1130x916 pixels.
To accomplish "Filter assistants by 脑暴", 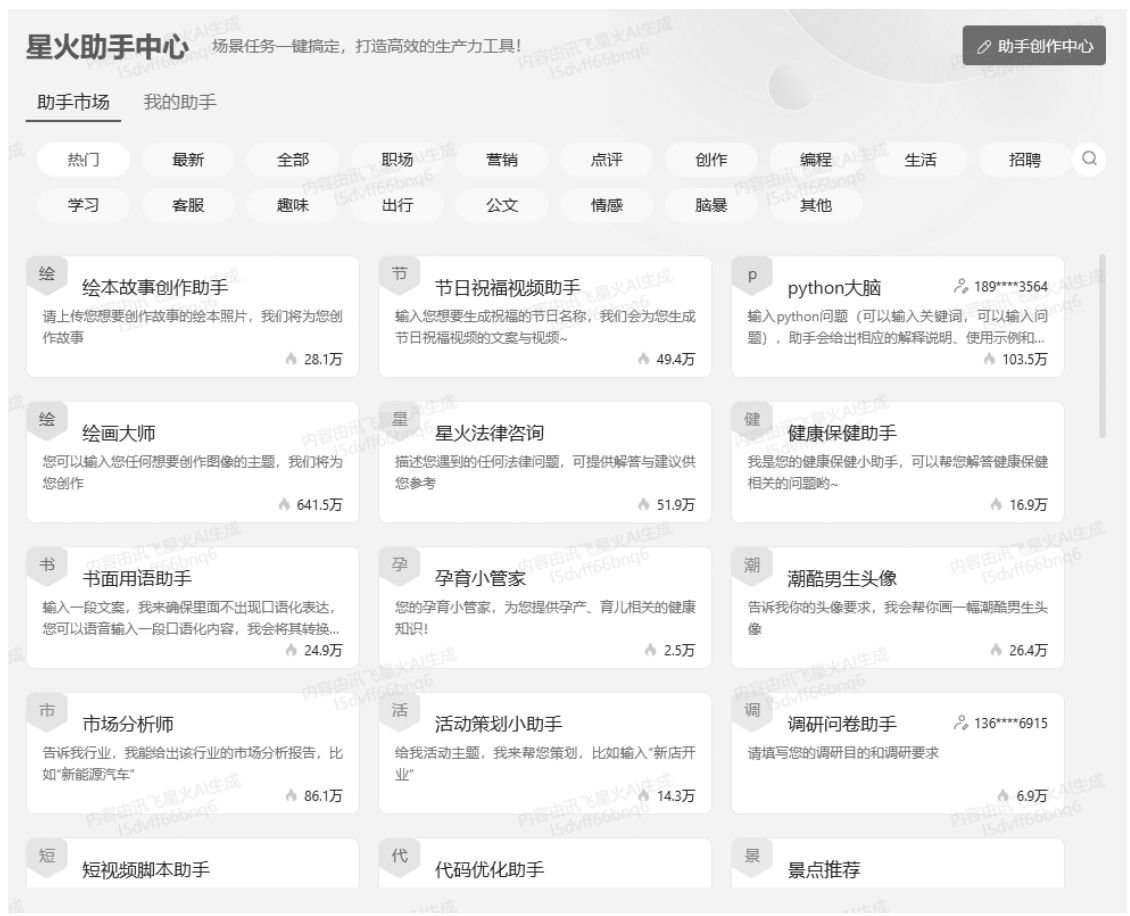I will click(x=711, y=205).
